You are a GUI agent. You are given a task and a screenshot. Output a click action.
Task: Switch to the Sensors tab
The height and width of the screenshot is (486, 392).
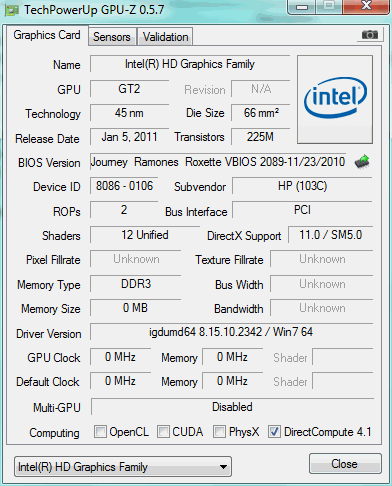click(x=112, y=37)
